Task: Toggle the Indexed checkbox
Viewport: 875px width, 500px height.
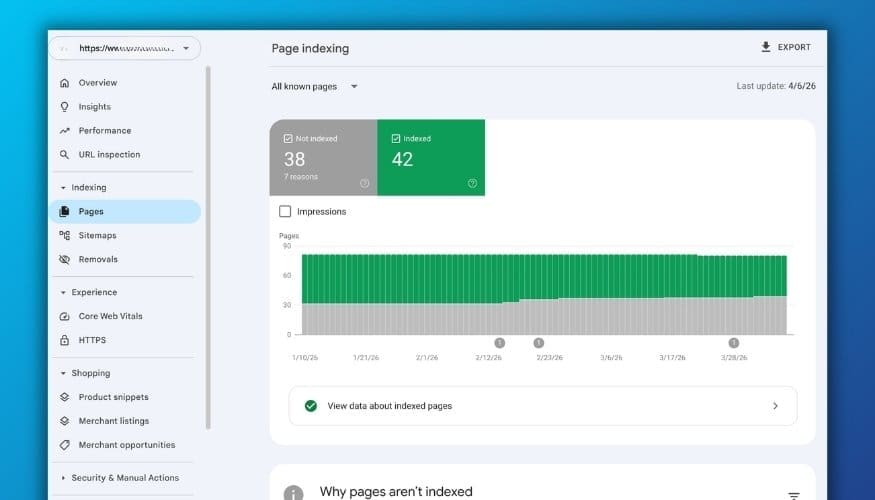Action: click(396, 138)
